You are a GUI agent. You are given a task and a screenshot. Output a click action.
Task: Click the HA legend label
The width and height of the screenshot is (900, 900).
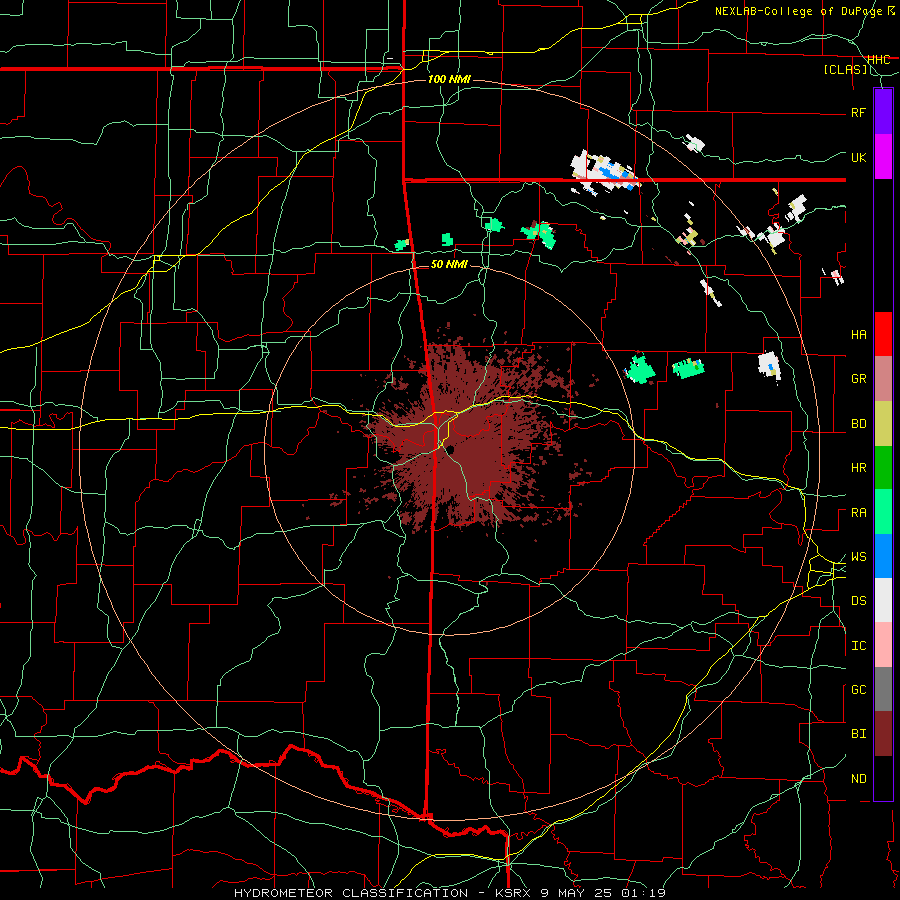[x=859, y=334]
